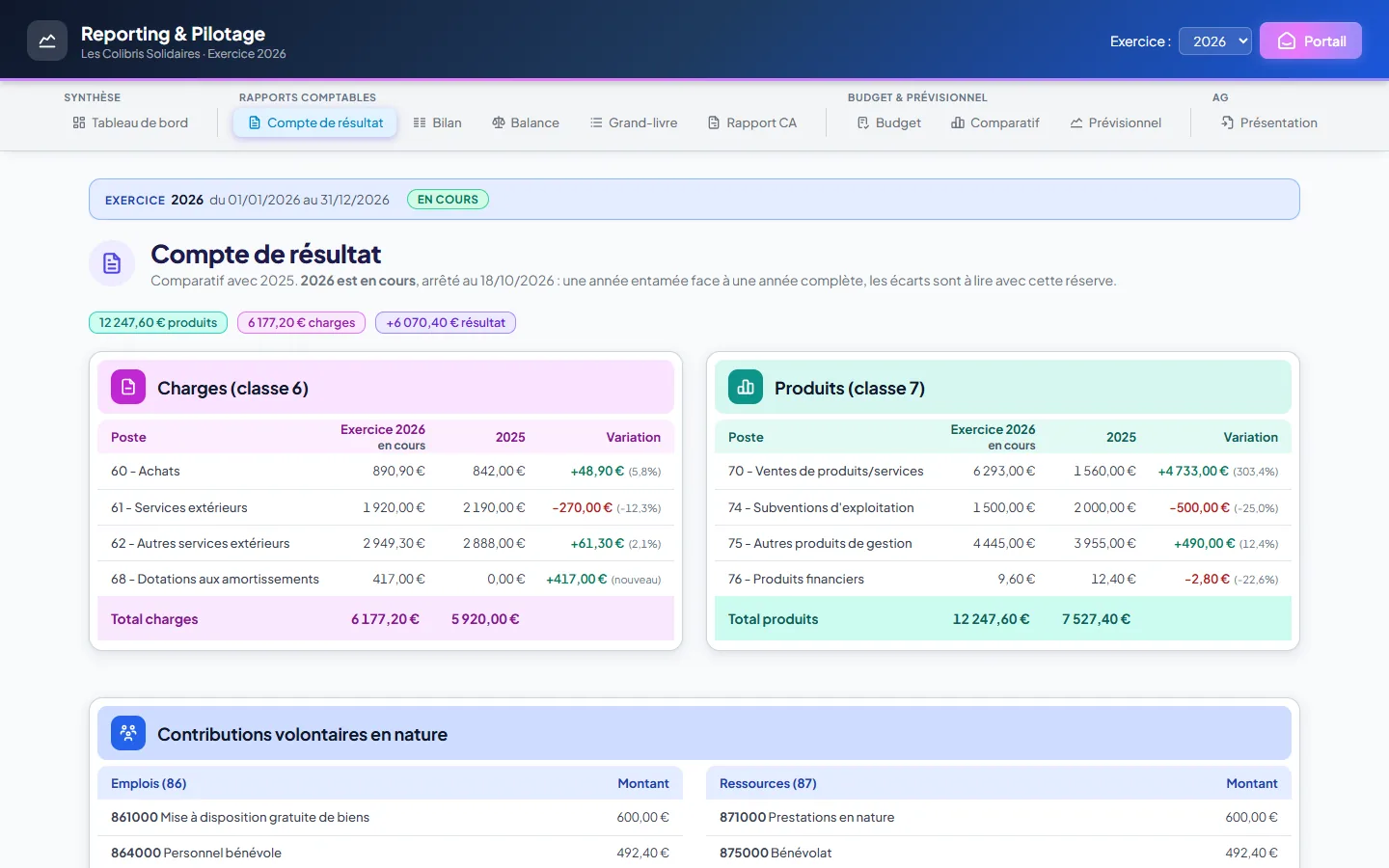The image size is (1389, 868).
Task: Click the Bilan list icon
Action: coord(420,122)
